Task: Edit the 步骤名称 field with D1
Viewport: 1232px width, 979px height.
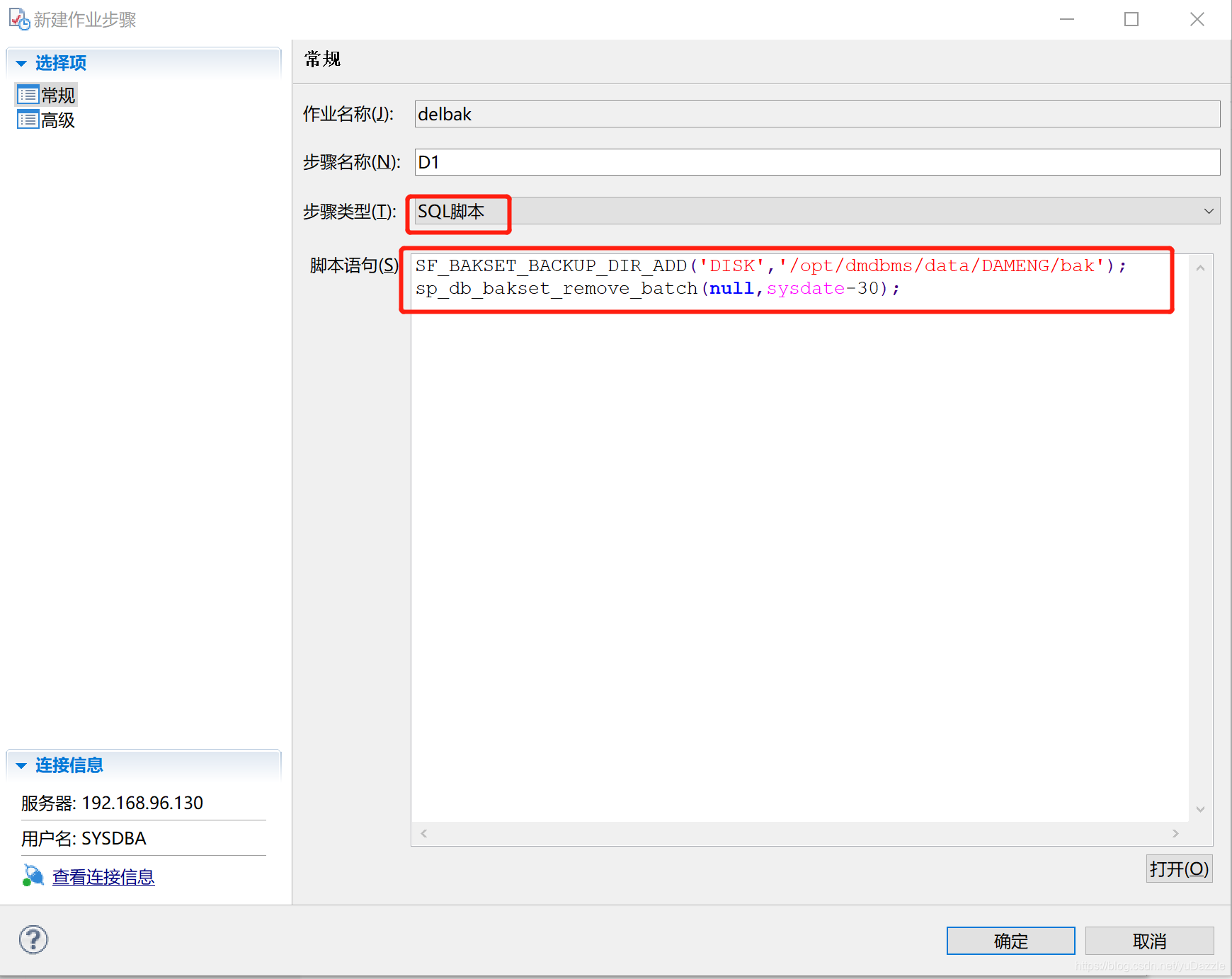Action: pyautogui.click(x=817, y=162)
